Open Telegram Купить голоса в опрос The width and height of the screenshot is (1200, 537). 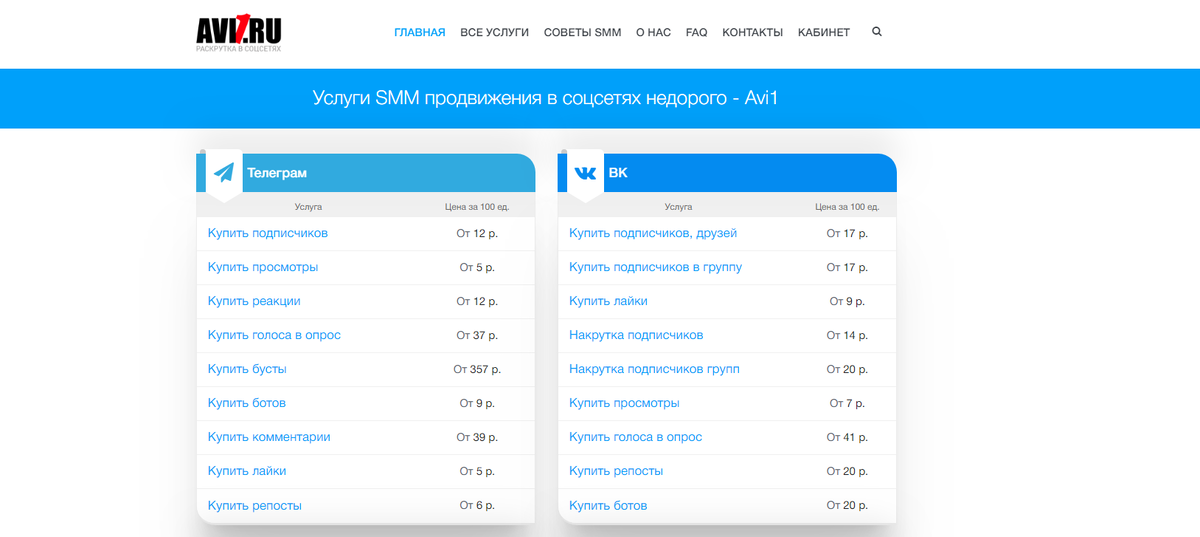[x=274, y=335]
